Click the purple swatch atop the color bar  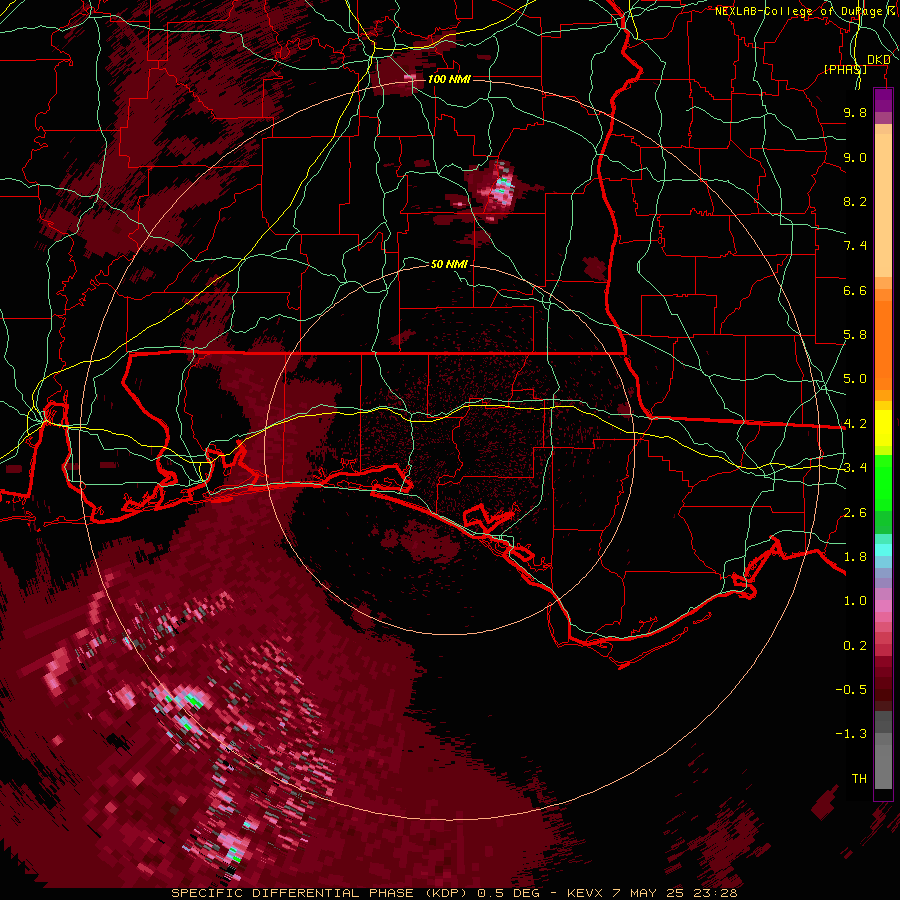coord(883,100)
